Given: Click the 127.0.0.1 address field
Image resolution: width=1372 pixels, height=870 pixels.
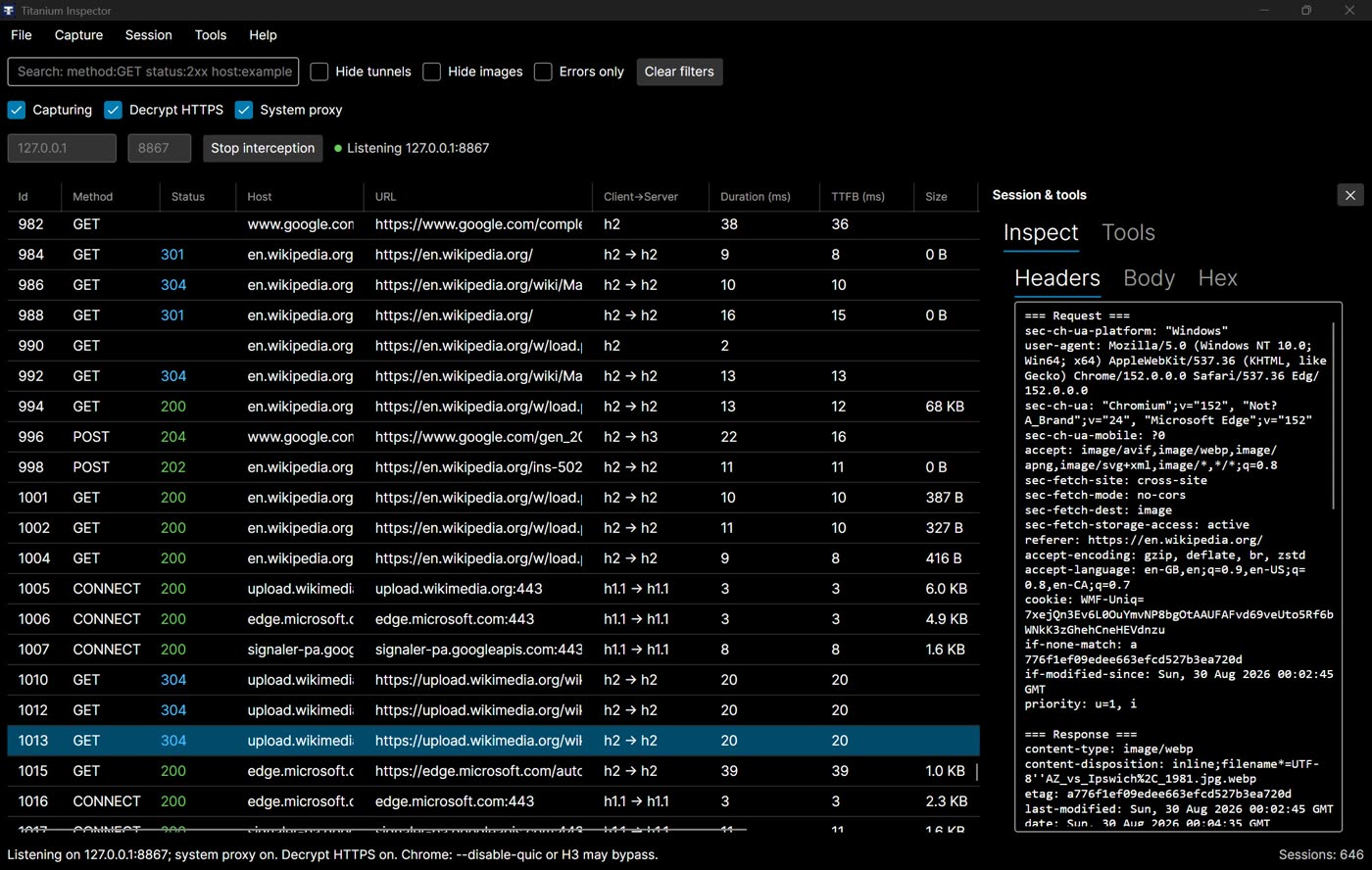Looking at the screenshot, I should point(62,148).
